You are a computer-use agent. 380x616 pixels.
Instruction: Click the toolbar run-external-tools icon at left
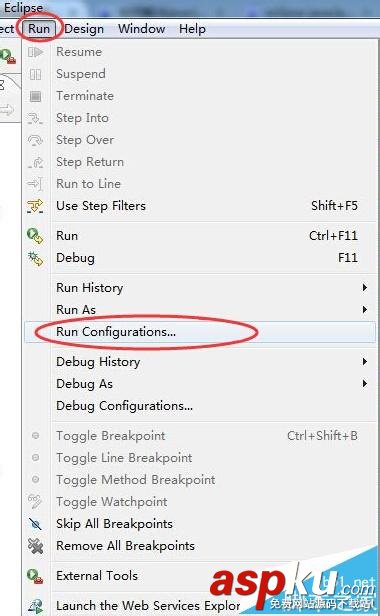click(x=8, y=56)
